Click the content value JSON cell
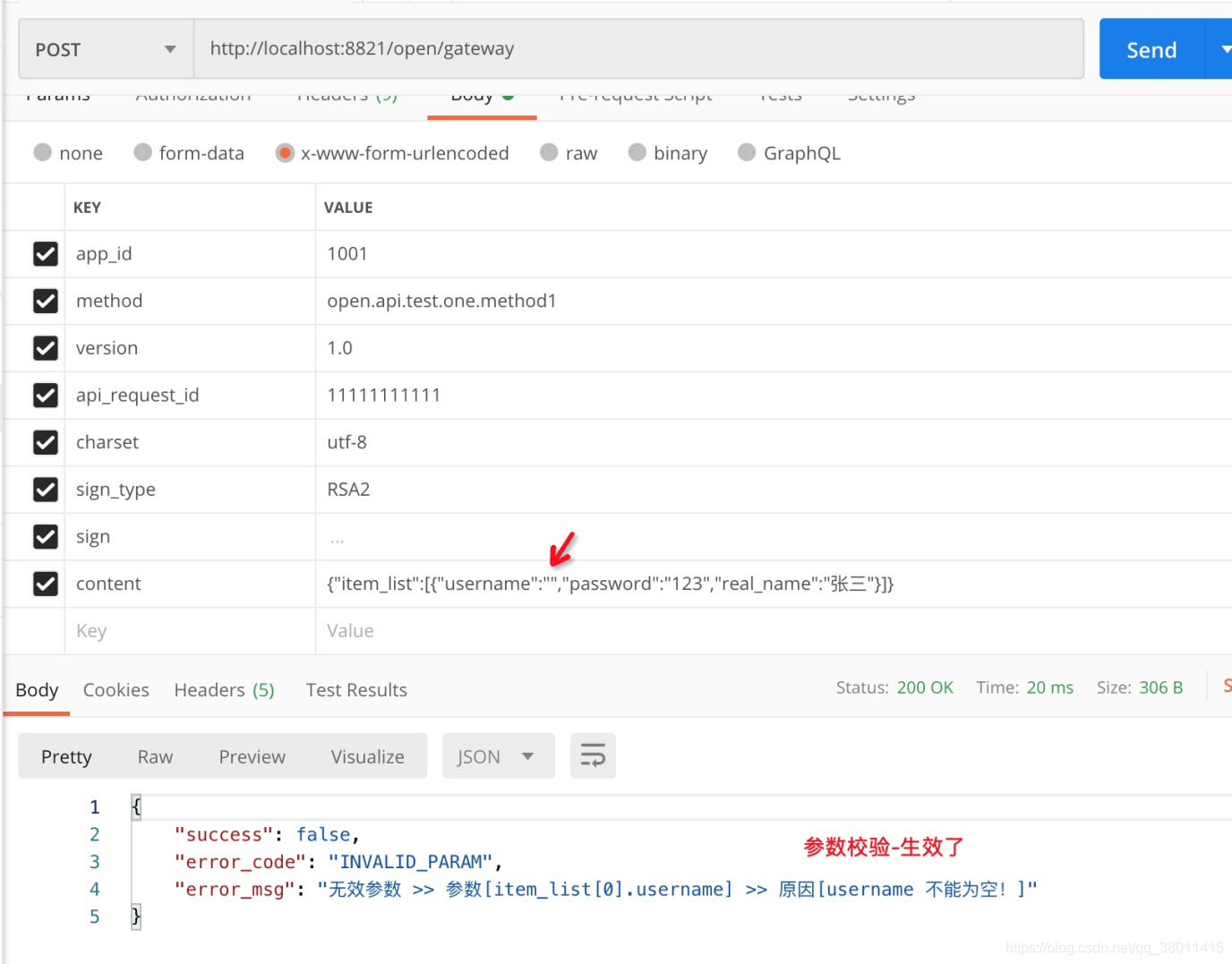 click(774, 584)
